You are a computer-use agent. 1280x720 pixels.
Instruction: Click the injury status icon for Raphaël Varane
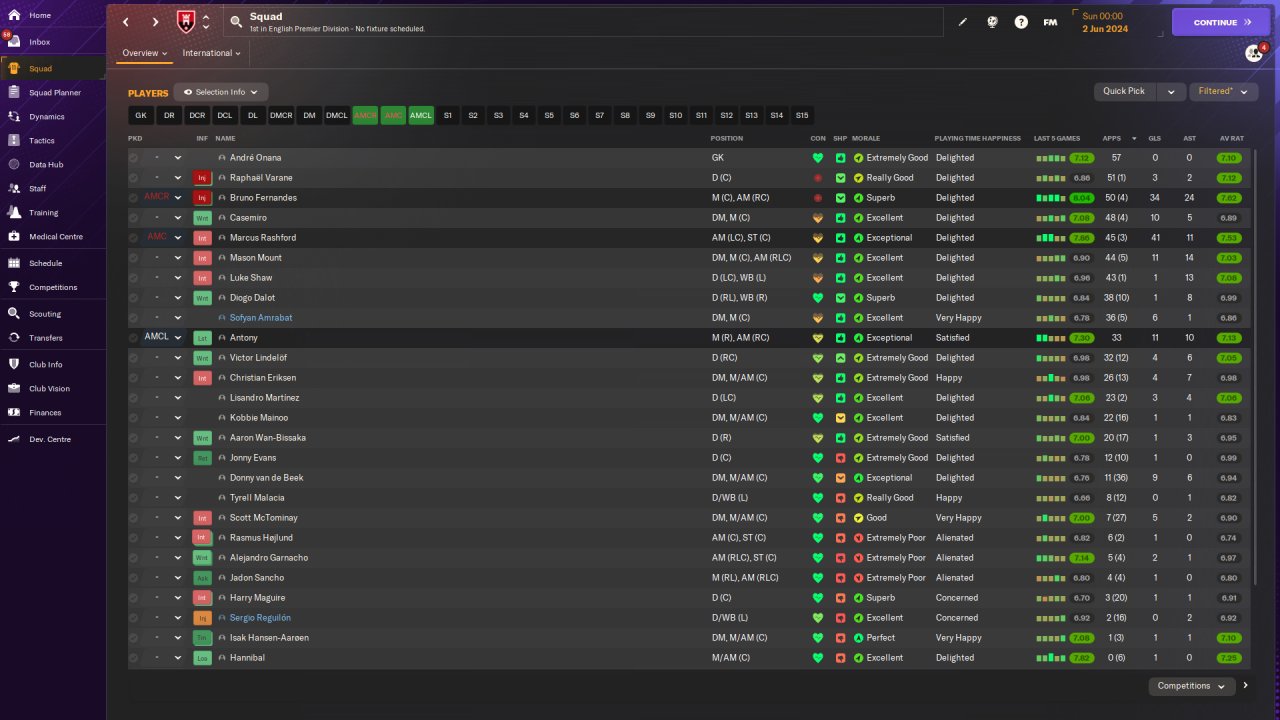tap(203, 178)
